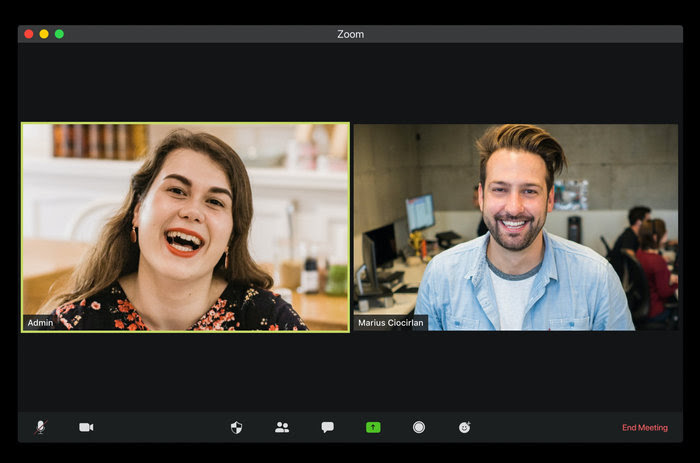Close the Zoom window with red button
The image size is (700, 463).
pos(29,34)
